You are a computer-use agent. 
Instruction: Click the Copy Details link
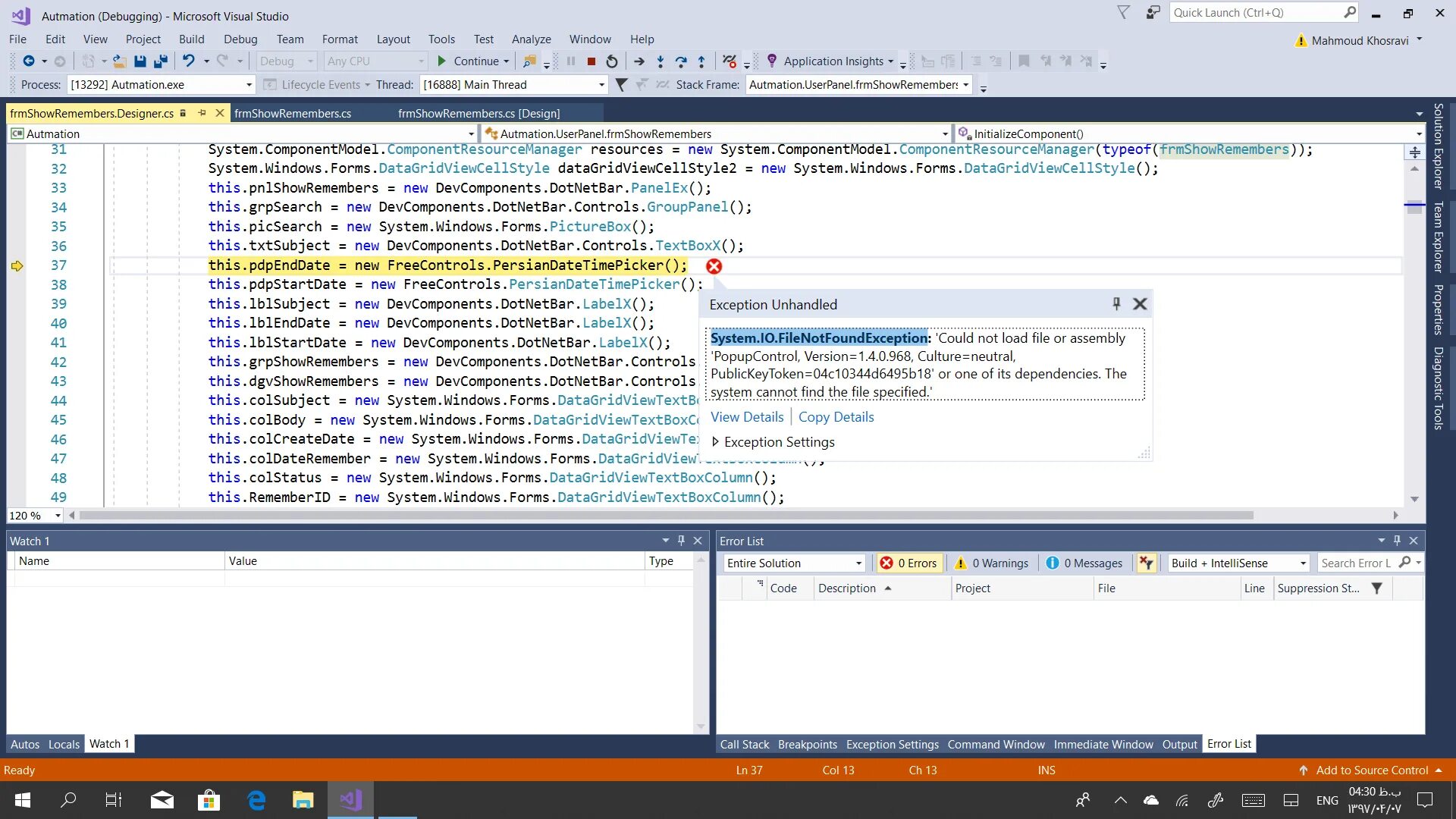836,417
